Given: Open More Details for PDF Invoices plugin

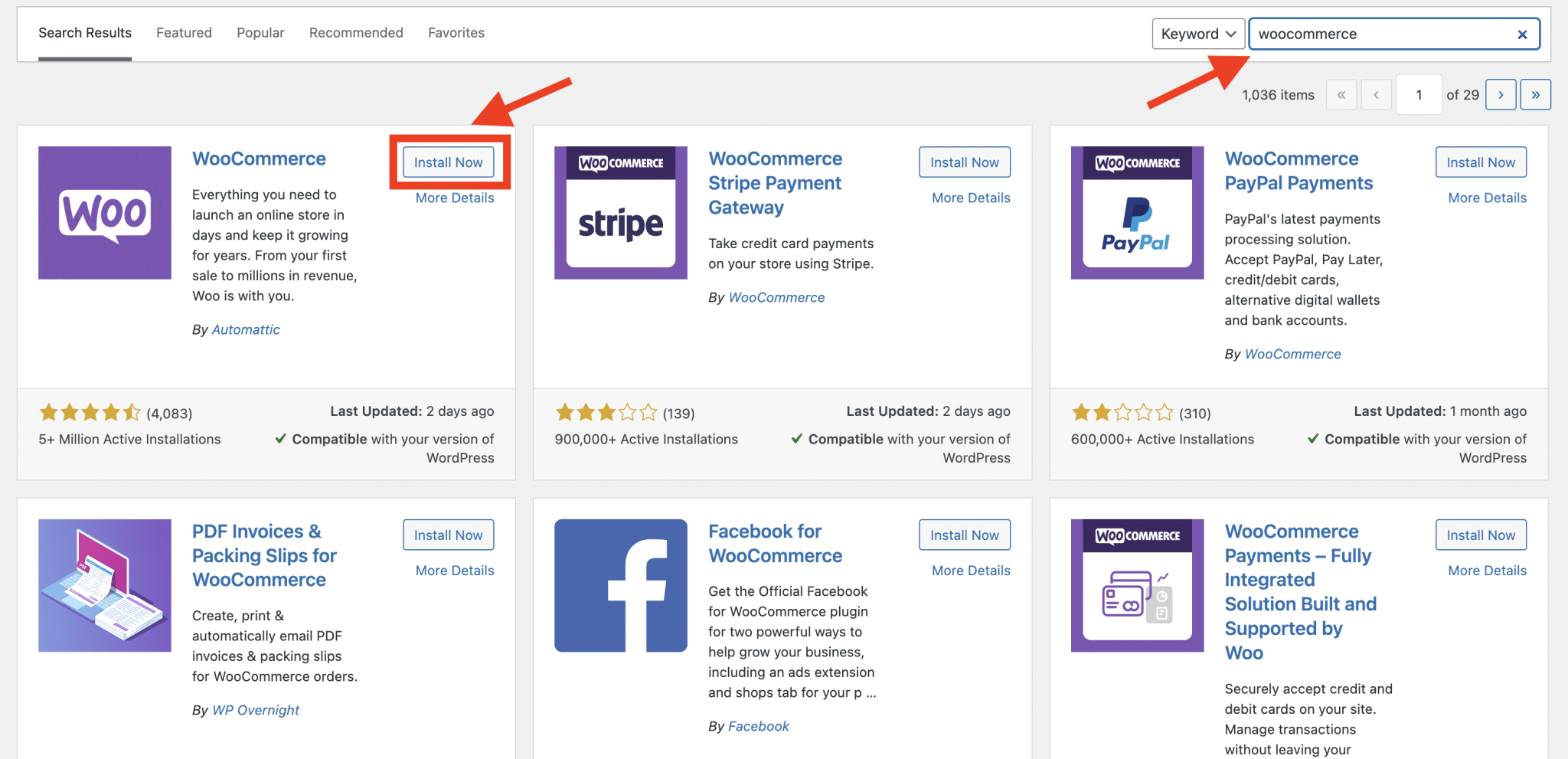Looking at the screenshot, I should point(455,571).
